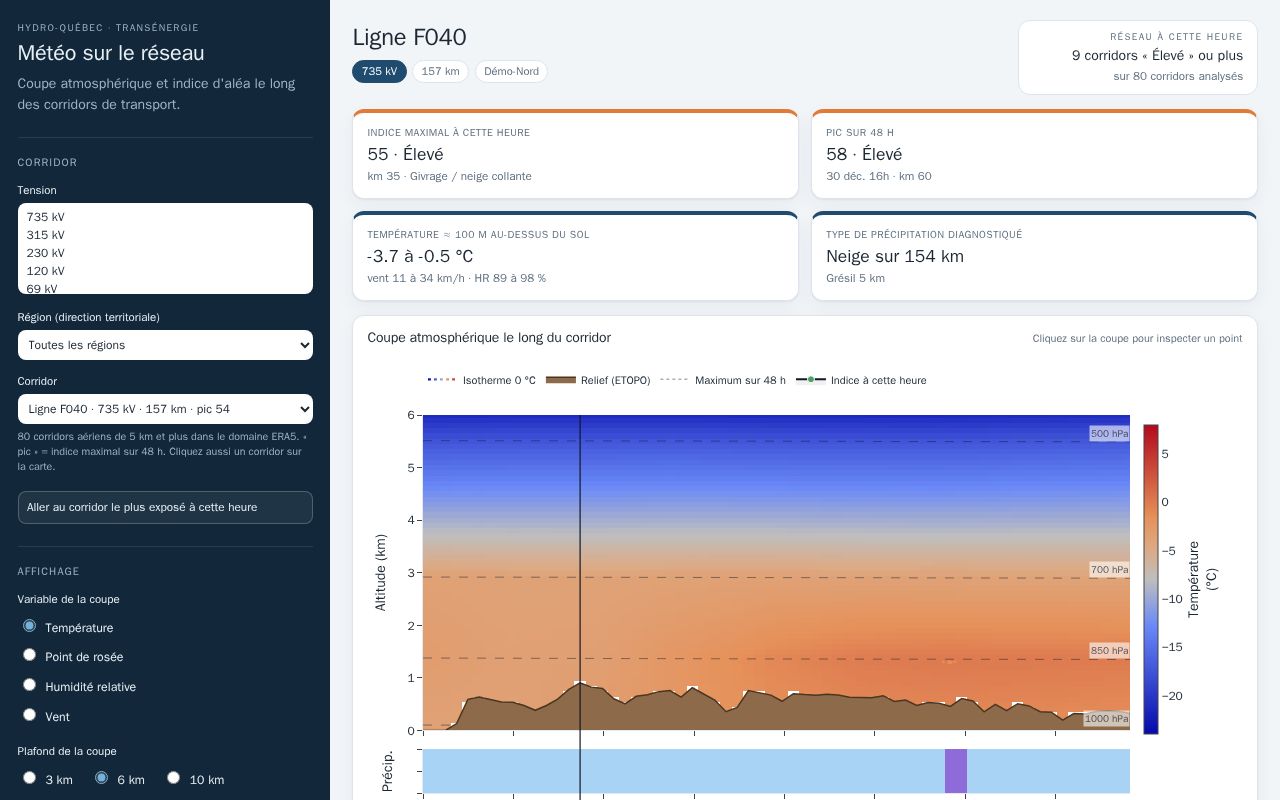This screenshot has width=1280, height=800.
Task: Click the 'Coupe atmosphérique le long du corridor' title
Action: [489, 338]
